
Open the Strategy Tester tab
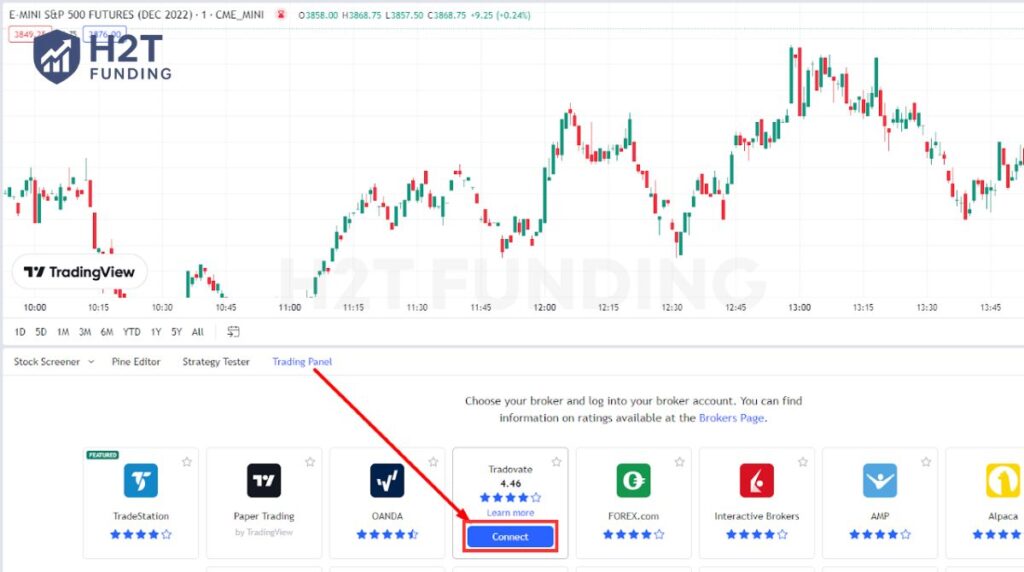(216, 362)
